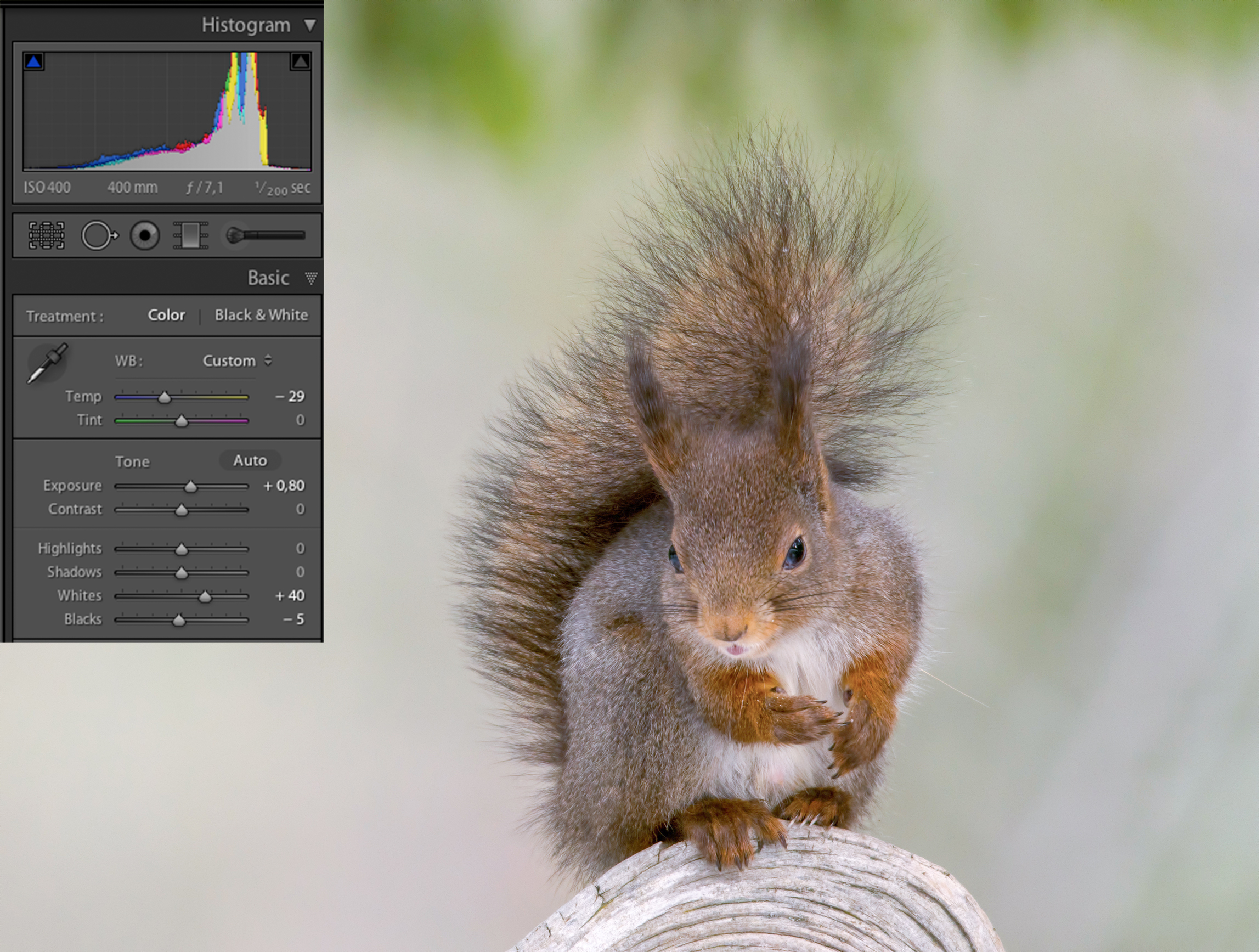1259x952 pixels.
Task: Toggle highlight clipping indicator in histogram
Action: 301,61
